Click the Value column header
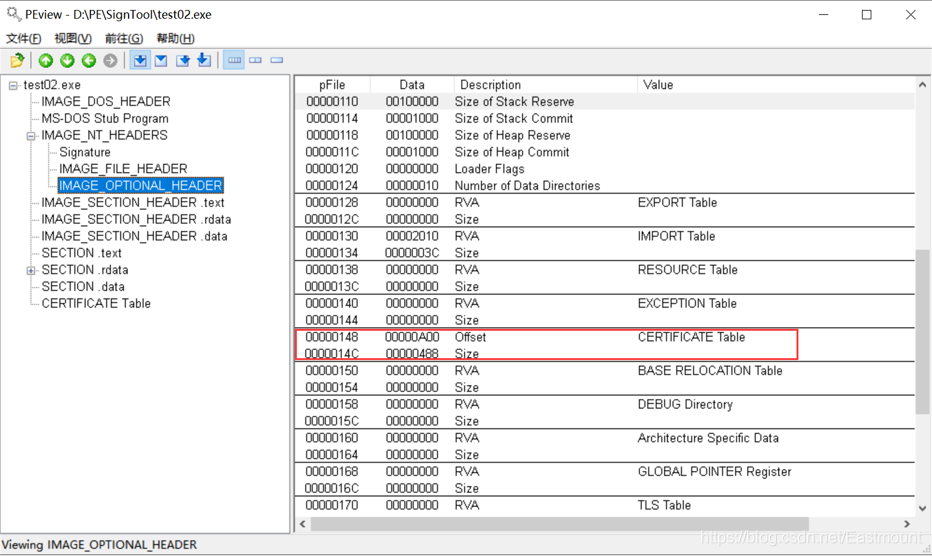The image size is (932, 556). [776, 85]
